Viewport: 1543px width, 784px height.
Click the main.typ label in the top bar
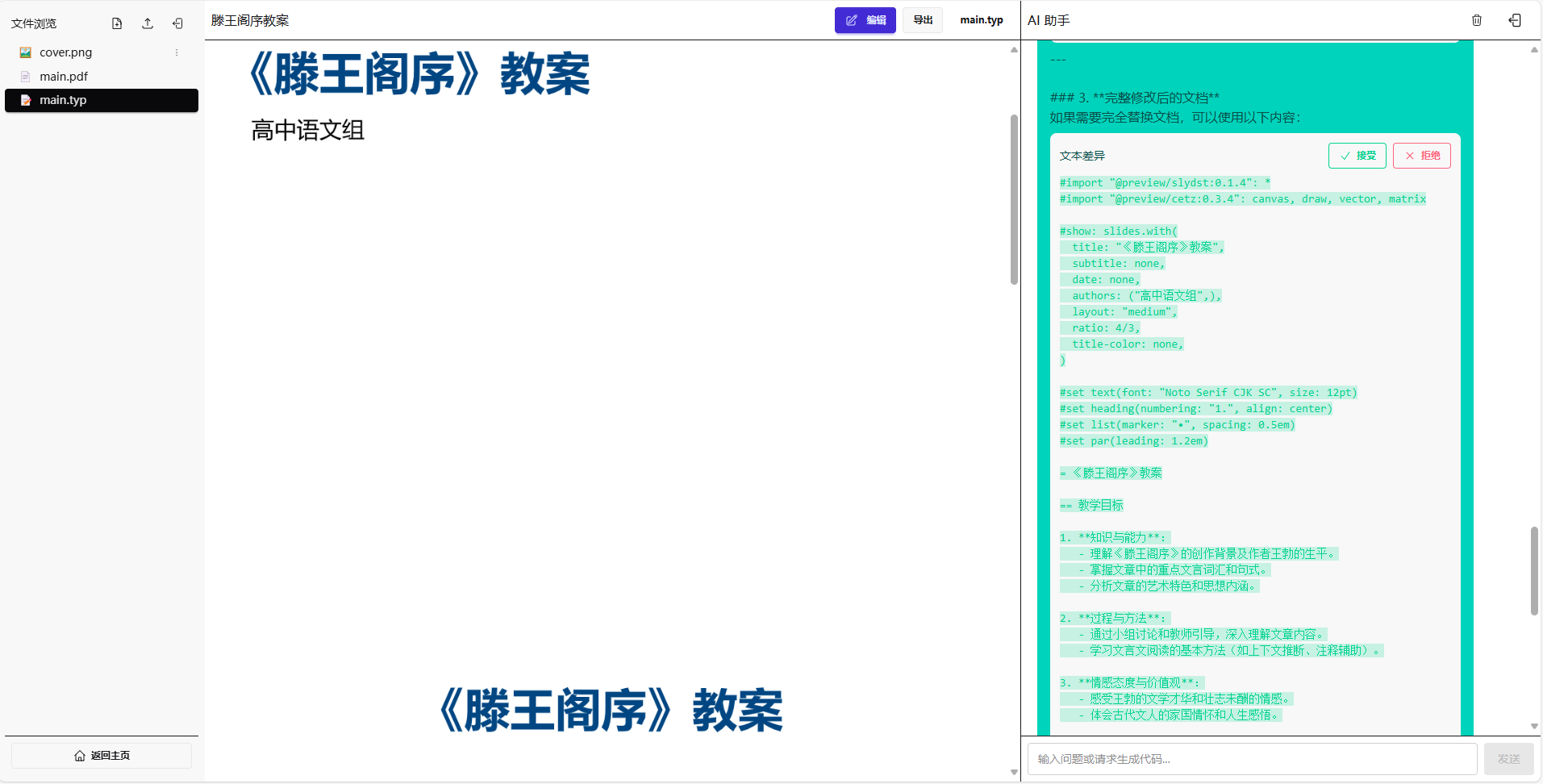point(981,19)
